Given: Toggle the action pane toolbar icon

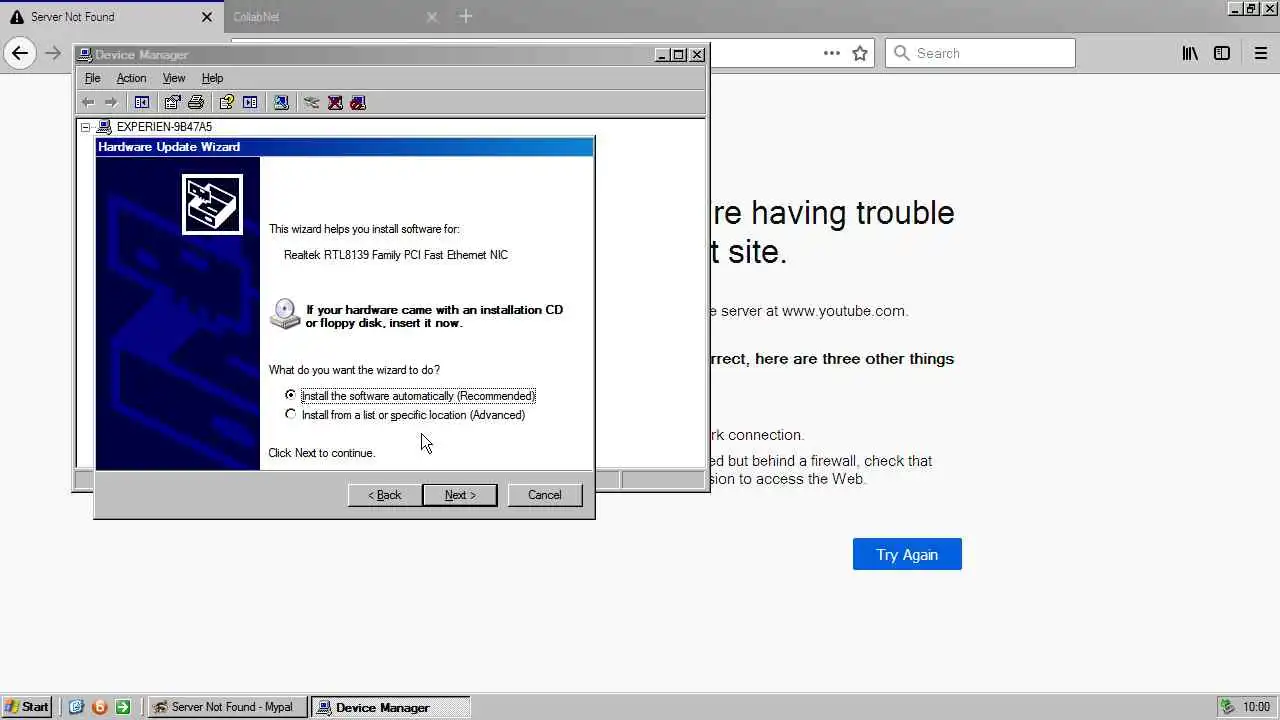Looking at the screenshot, I should tap(250, 102).
